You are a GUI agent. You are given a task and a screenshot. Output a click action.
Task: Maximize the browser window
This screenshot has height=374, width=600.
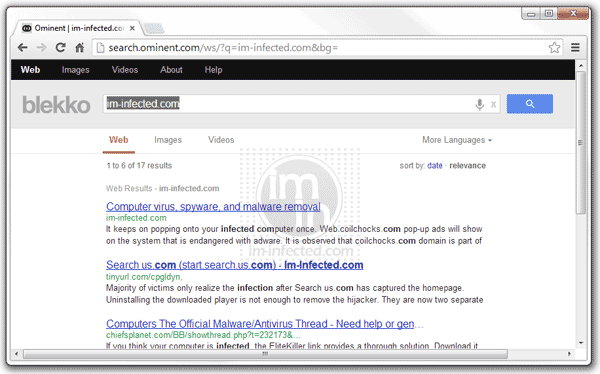(x=549, y=14)
